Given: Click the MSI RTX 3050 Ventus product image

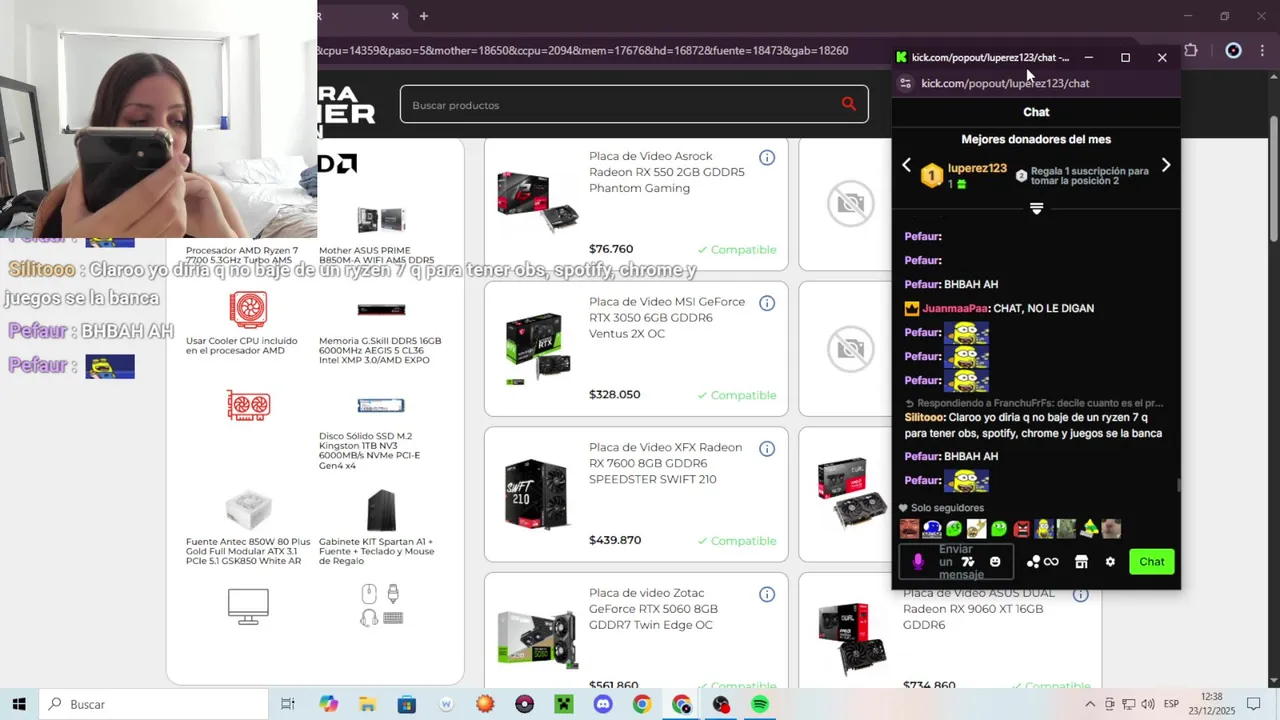Looking at the screenshot, I should click(537, 349).
